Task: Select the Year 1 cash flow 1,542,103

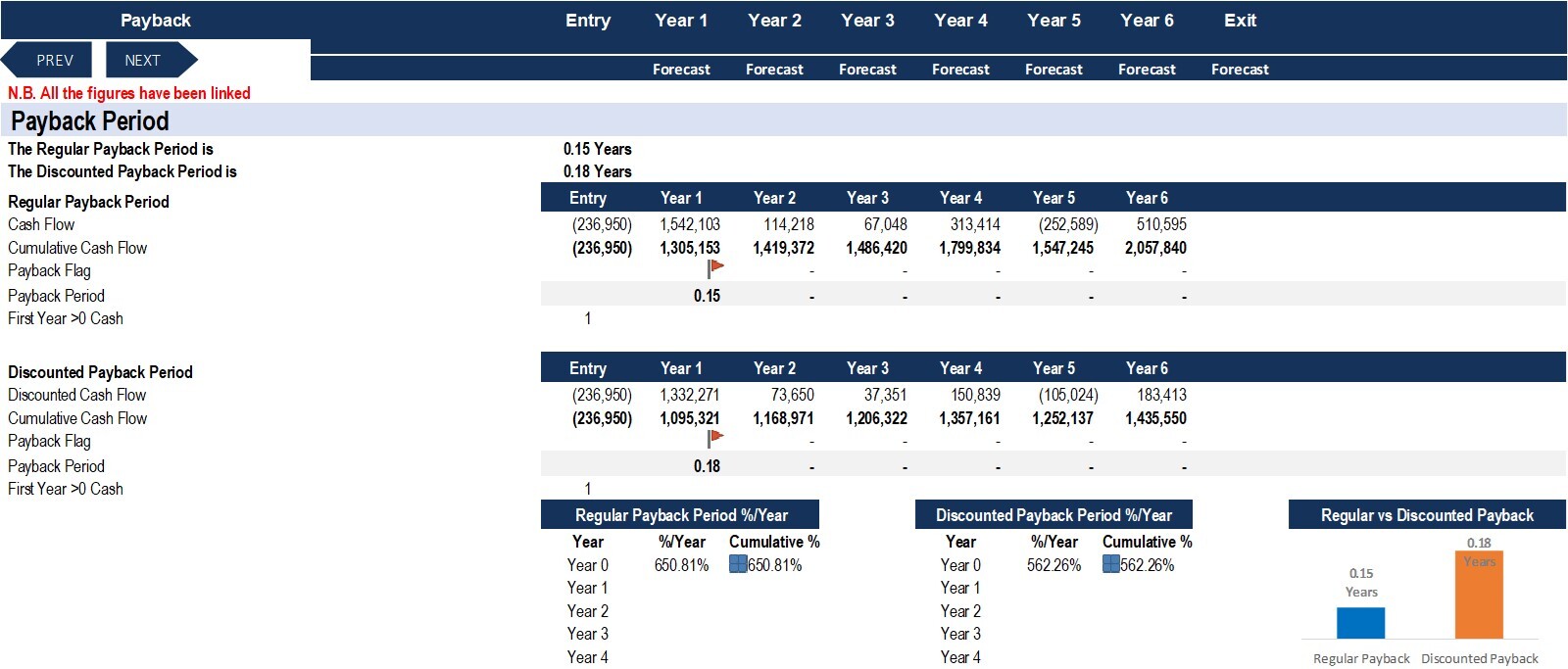Action: (690, 224)
